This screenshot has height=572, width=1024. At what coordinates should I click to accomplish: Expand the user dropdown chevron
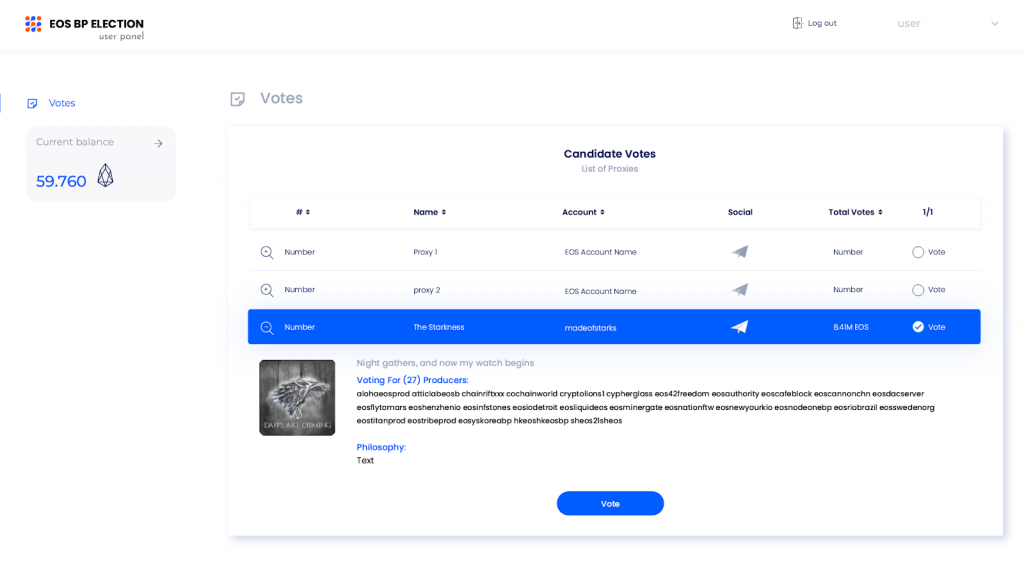(x=995, y=24)
